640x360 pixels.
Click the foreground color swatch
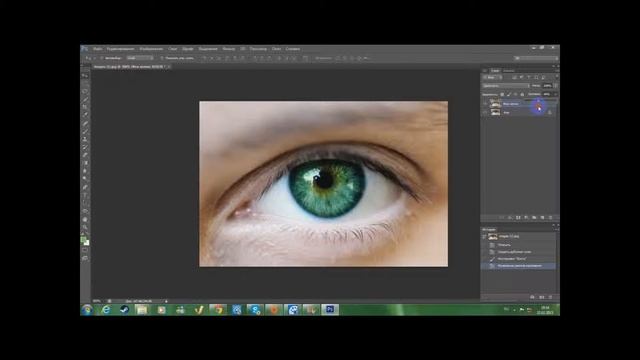[83, 239]
